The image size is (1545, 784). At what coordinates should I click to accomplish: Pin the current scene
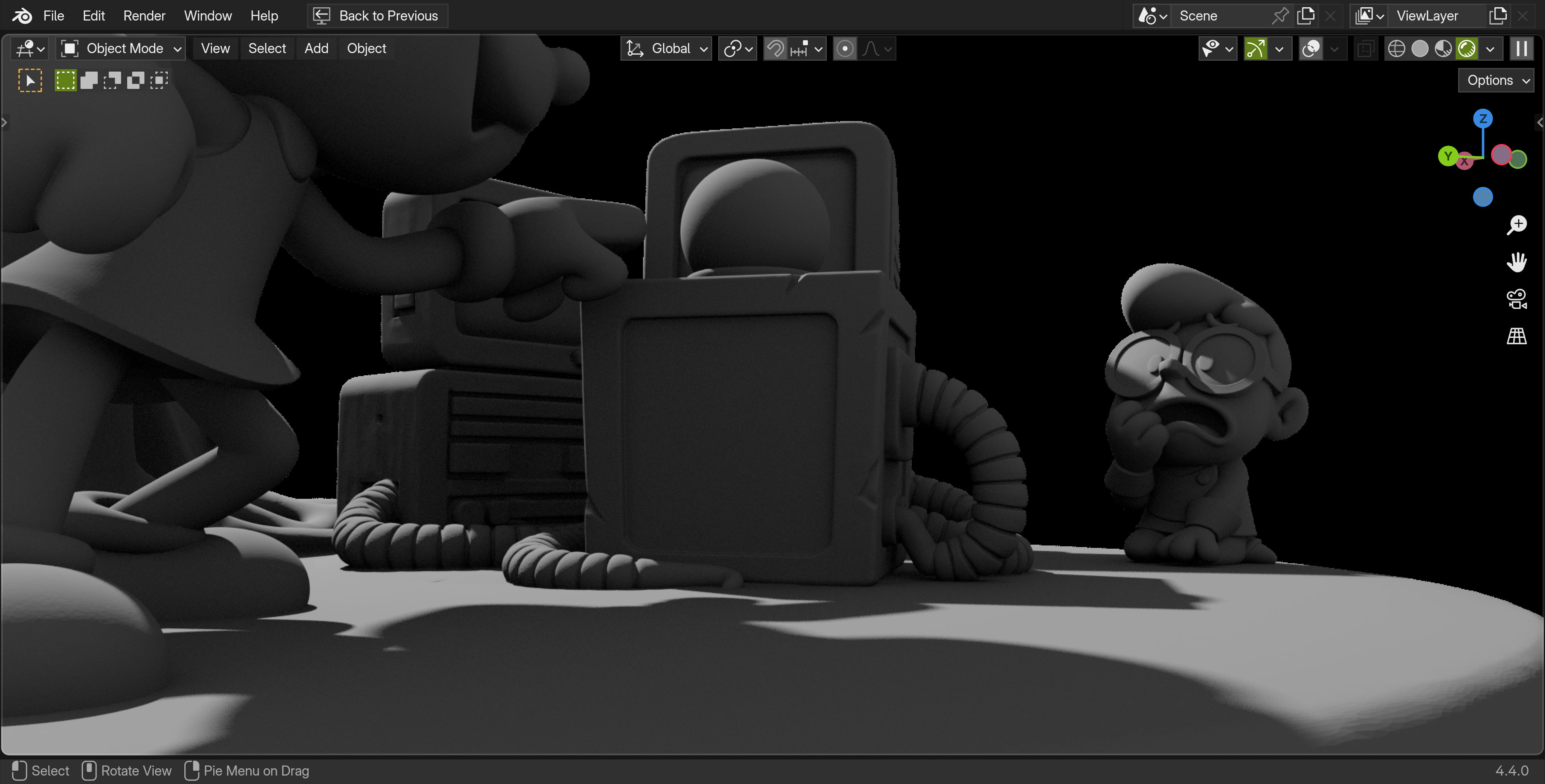point(1280,16)
